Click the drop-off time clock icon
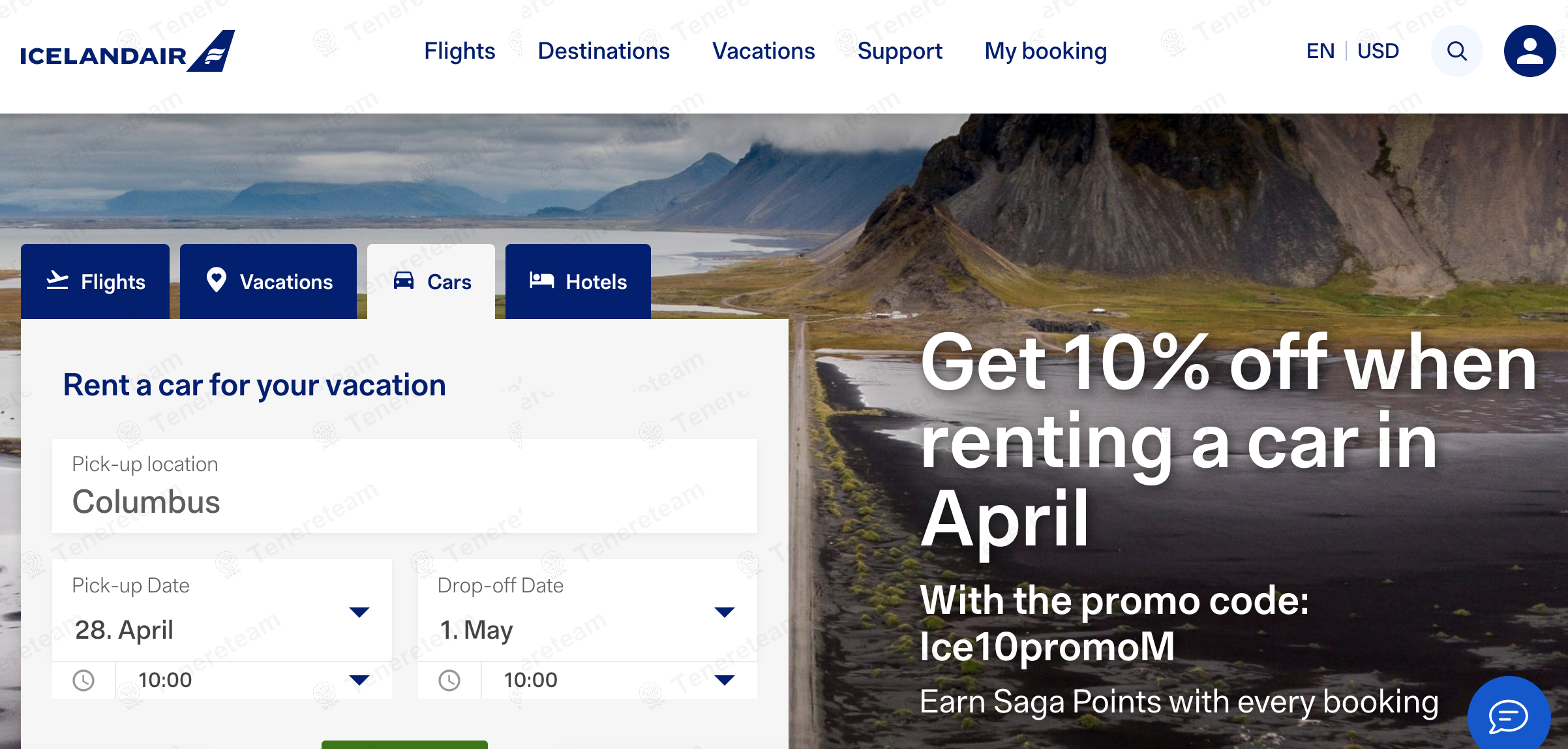Viewport: 1568px width, 749px height. pos(449,680)
